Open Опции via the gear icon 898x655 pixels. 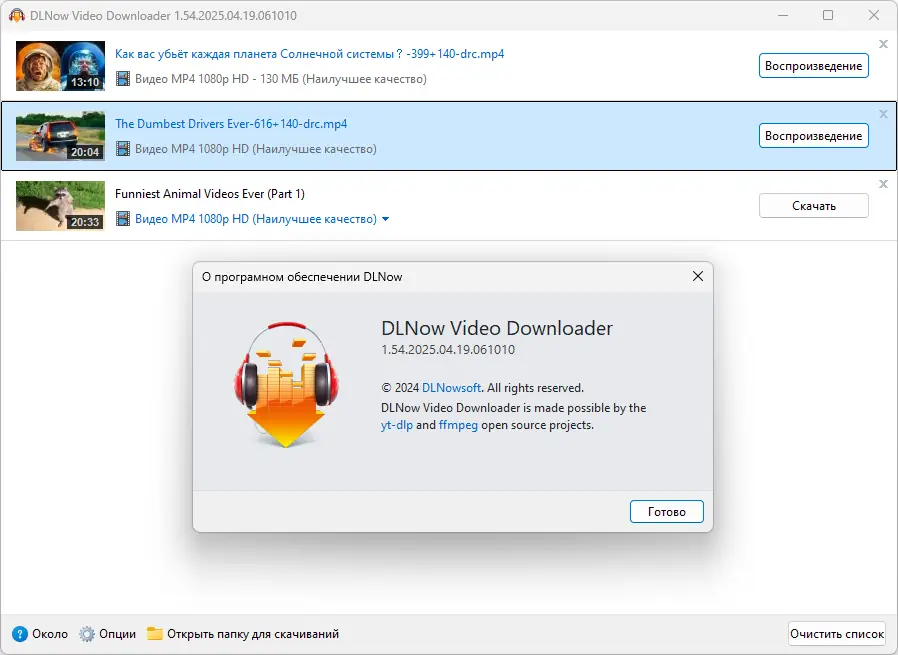pos(86,634)
